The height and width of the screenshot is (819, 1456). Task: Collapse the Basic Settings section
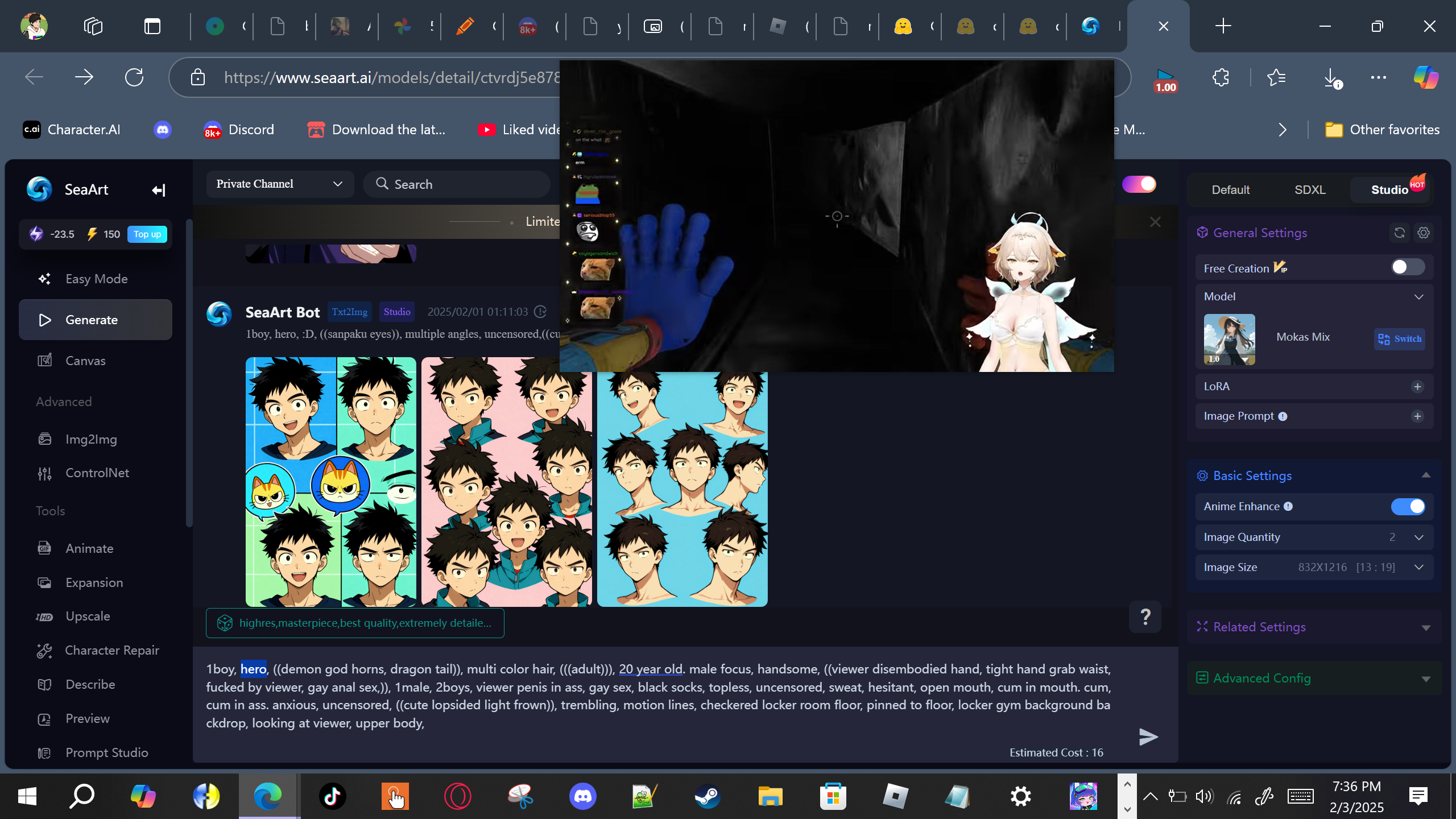point(1426,475)
